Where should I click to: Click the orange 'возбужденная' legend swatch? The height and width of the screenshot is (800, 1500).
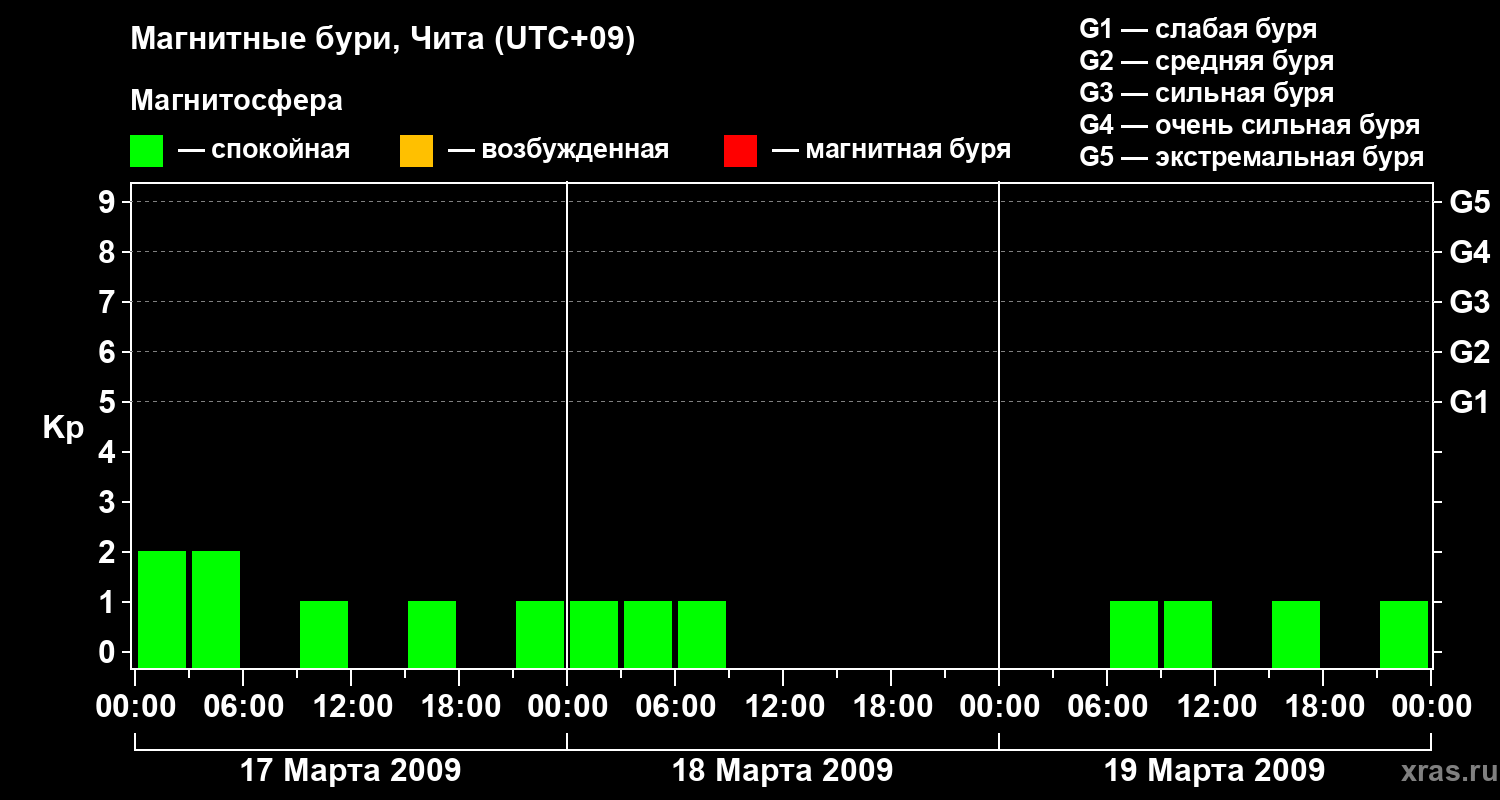(416, 151)
